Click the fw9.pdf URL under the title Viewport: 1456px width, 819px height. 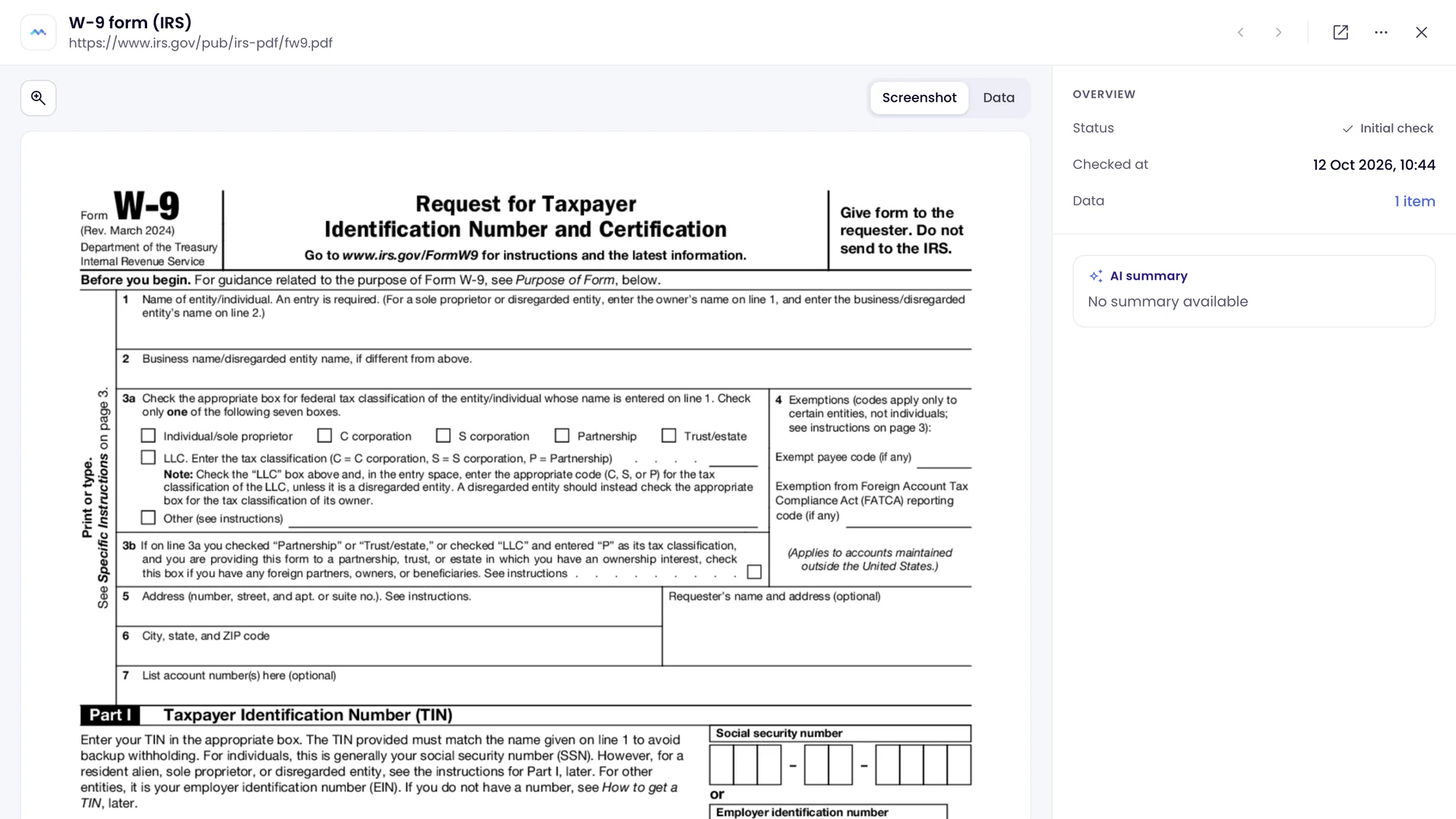[x=200, y=43]
